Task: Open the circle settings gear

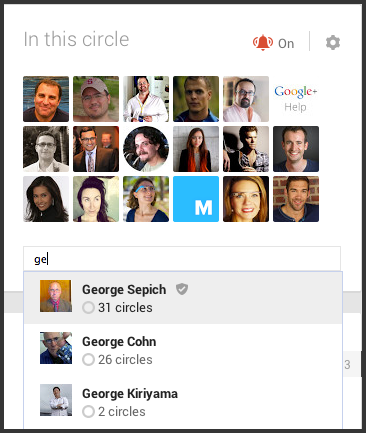Action: click(x=333, y=43)
